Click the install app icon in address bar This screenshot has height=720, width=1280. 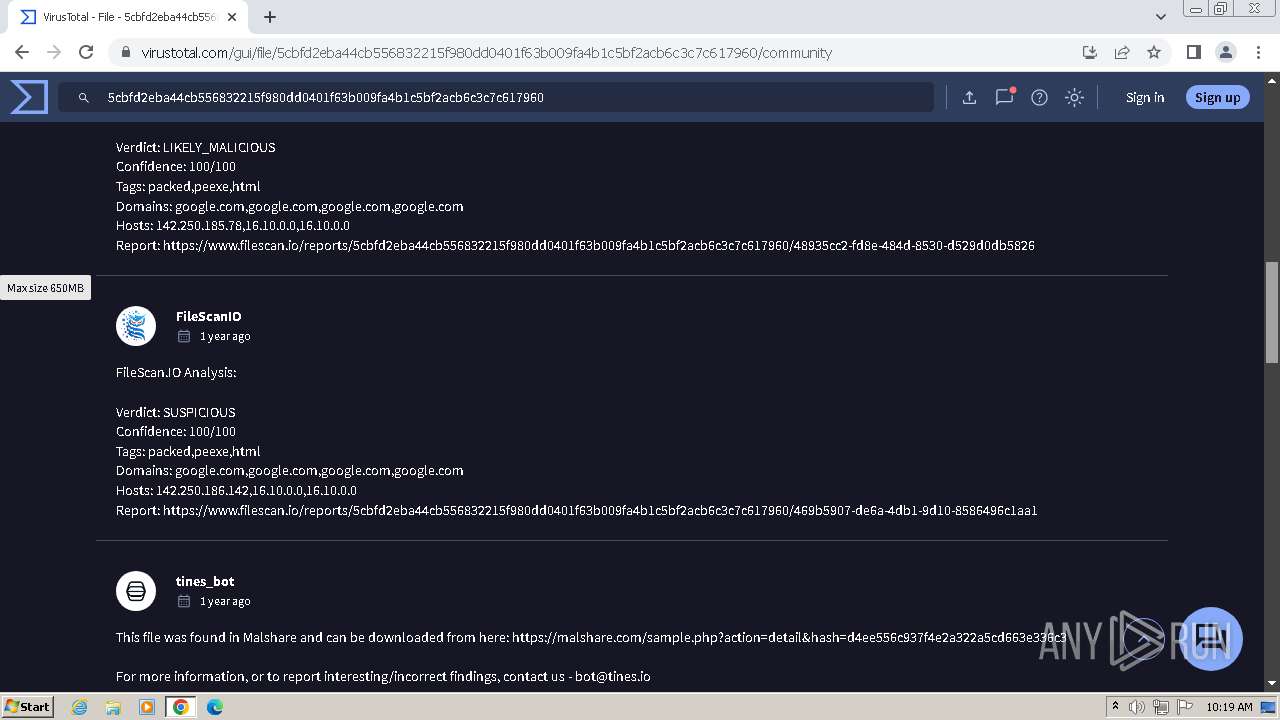1090,52
